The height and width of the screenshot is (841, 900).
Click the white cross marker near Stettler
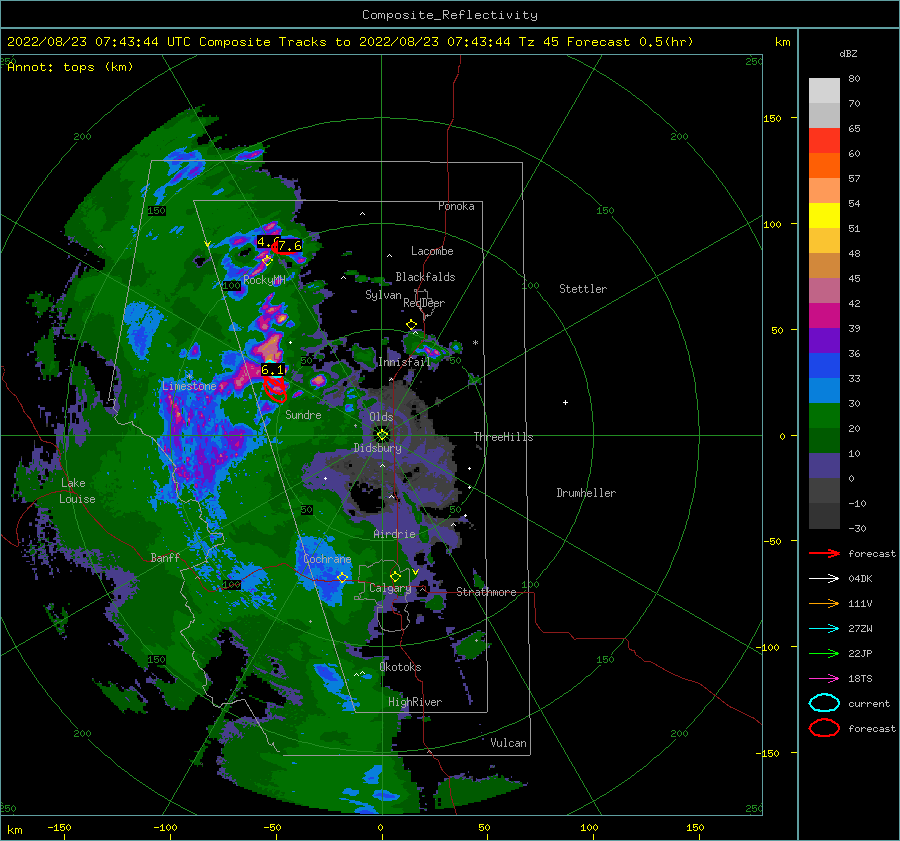point(565,402)
